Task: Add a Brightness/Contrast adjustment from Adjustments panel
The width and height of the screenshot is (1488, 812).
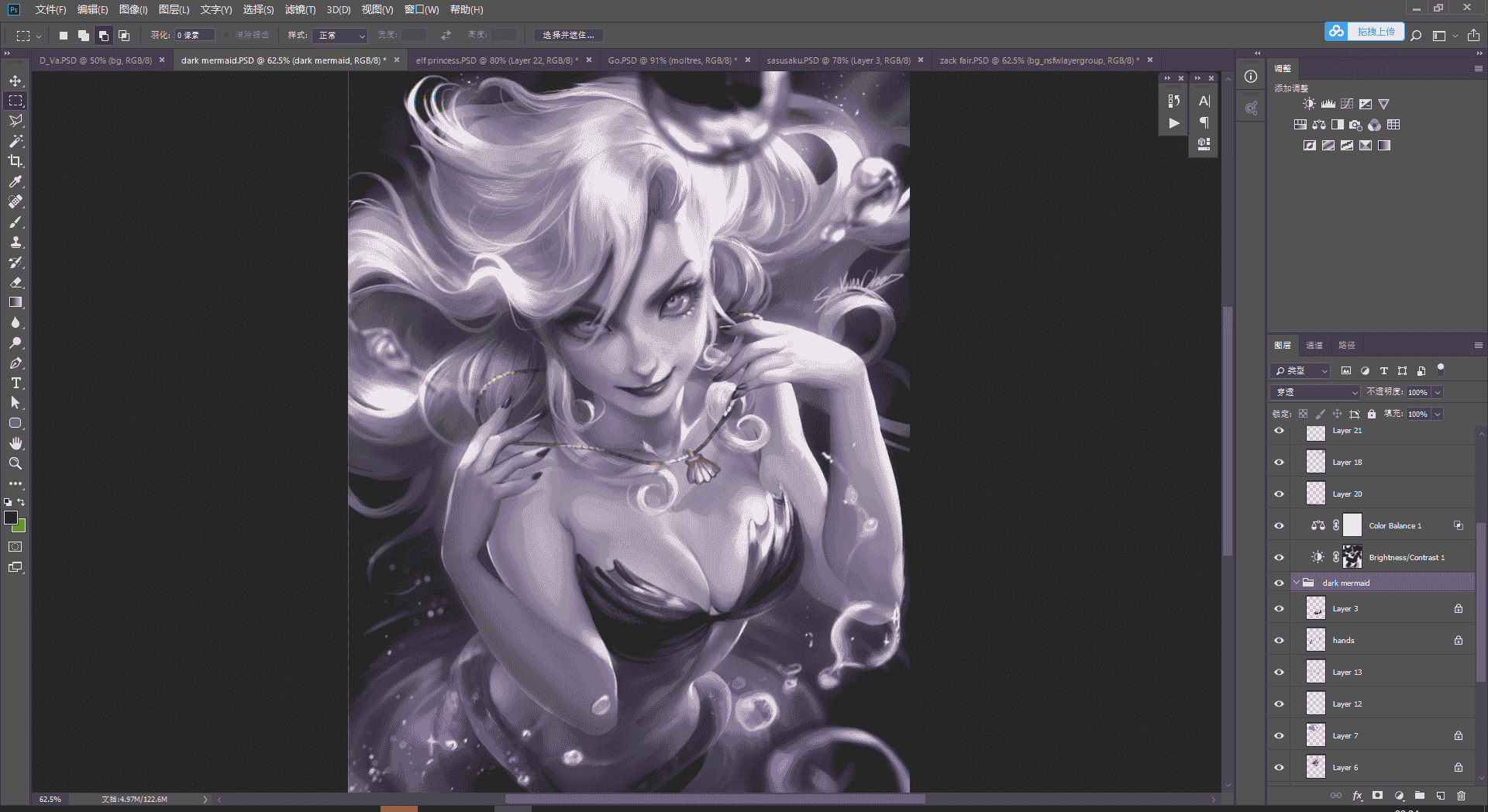Action: pos(1309,104)
